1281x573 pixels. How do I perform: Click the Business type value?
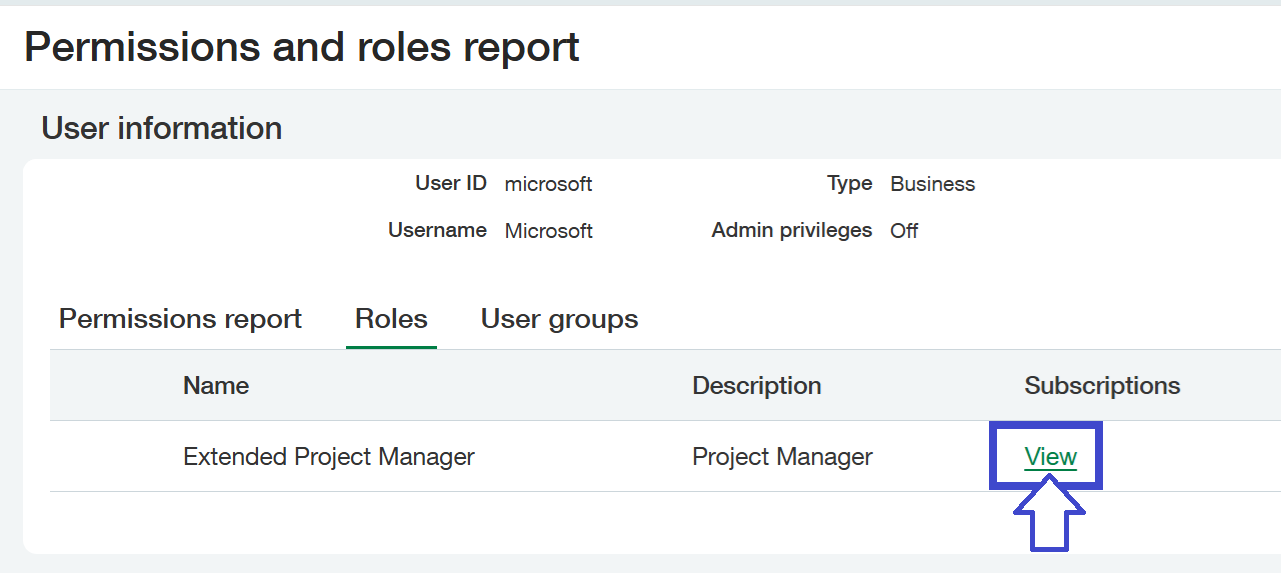click(x=932, y=184)
